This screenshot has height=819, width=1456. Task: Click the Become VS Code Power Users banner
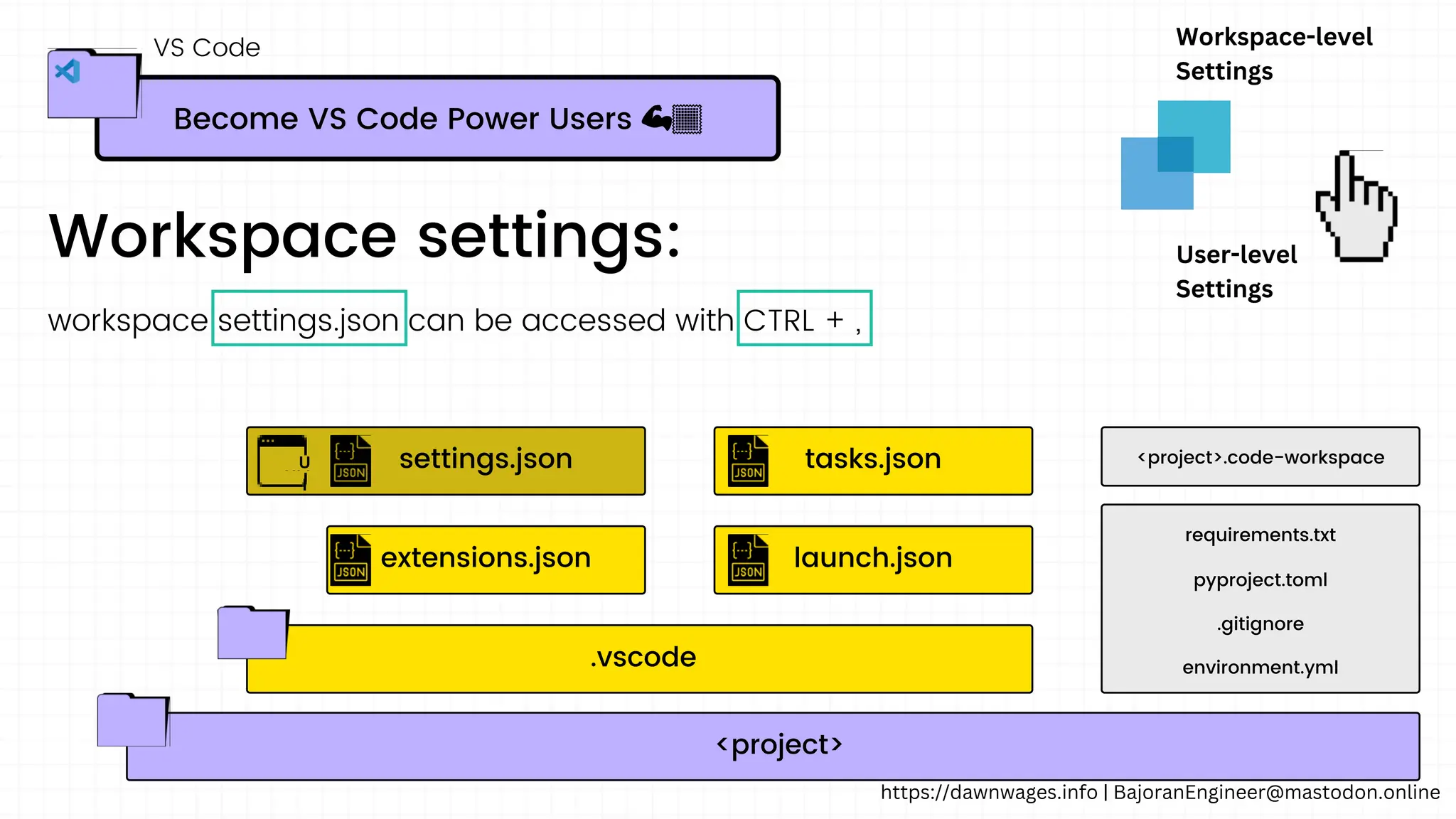(x=437, y=118)
